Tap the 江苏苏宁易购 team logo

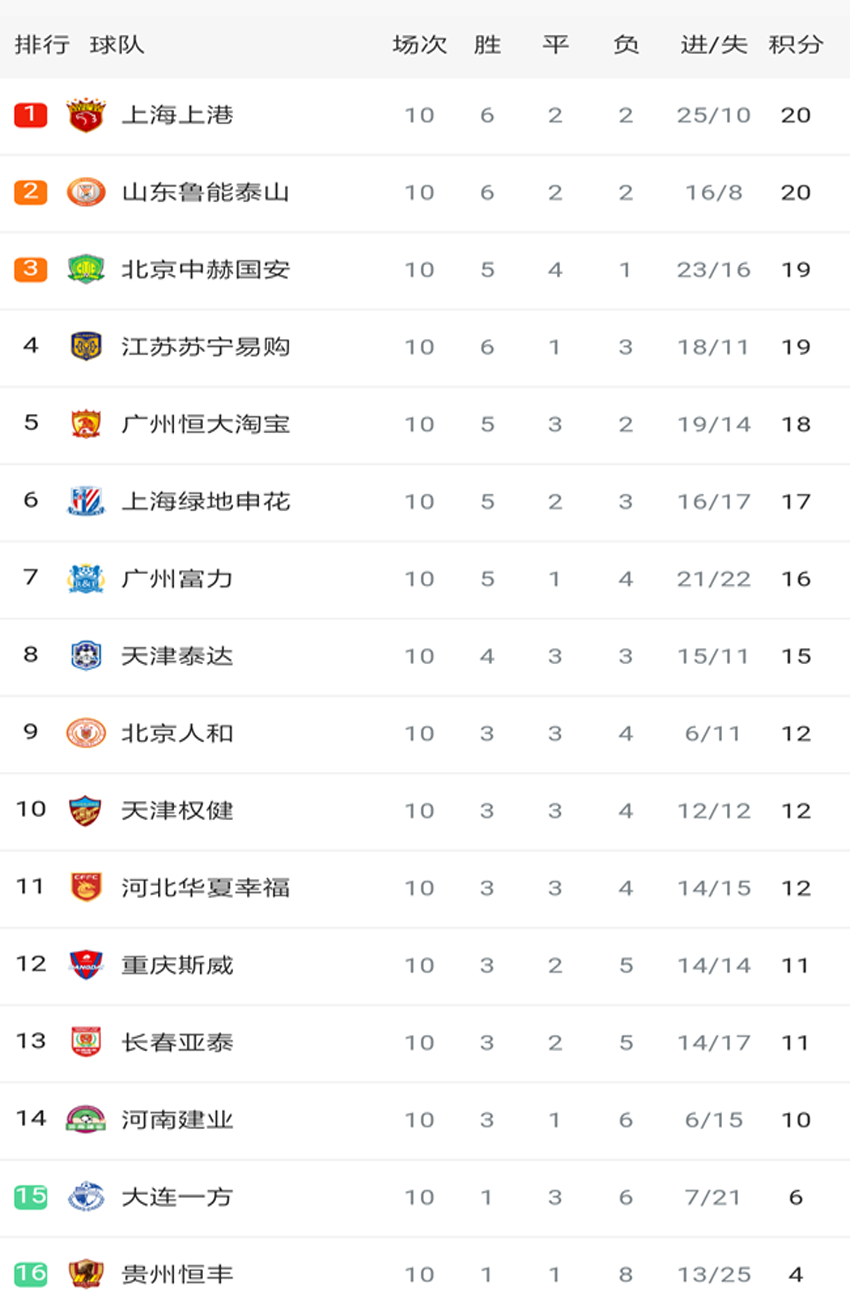[86, 347]
